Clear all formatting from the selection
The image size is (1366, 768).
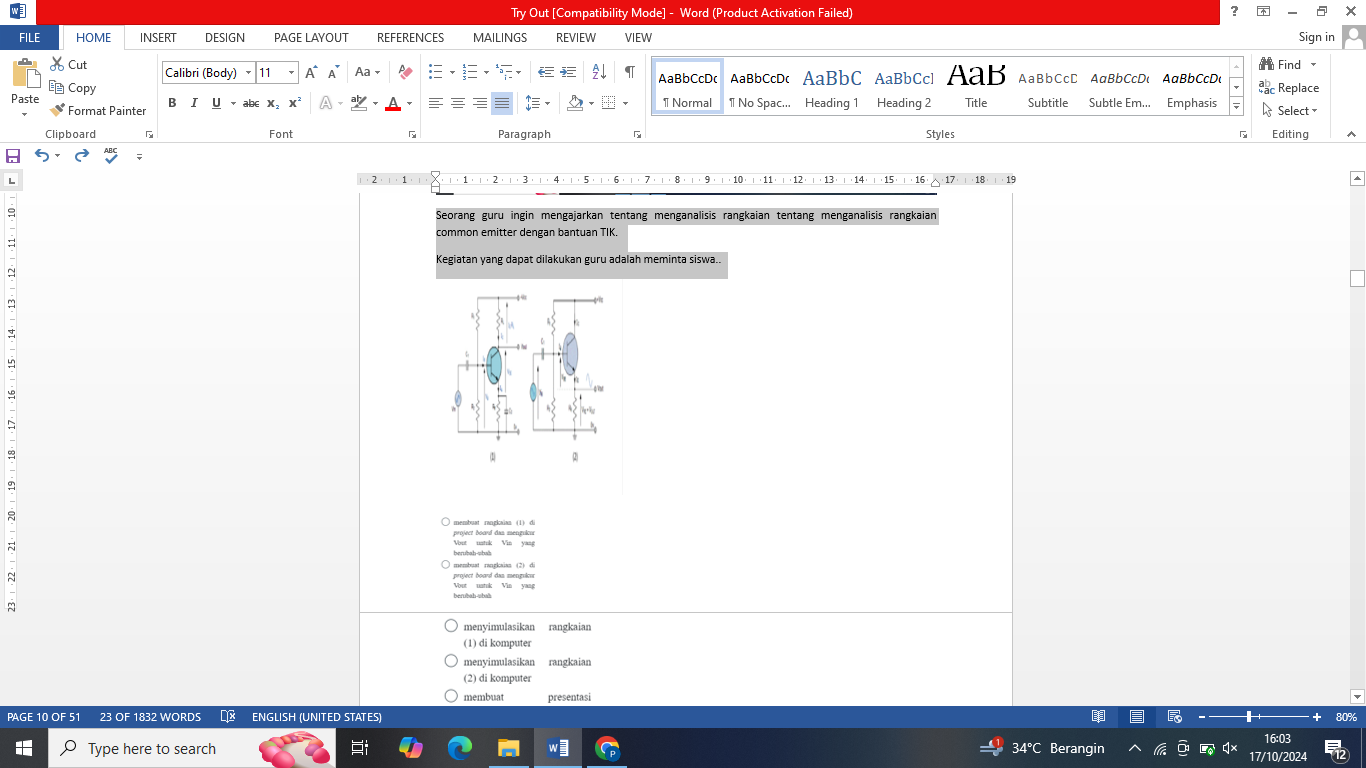coord(405,72)
